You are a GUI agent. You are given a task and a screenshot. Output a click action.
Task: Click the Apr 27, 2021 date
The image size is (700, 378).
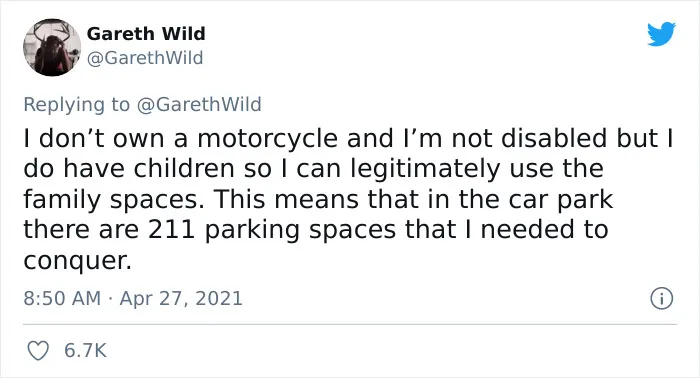click(x=181, y=299)
